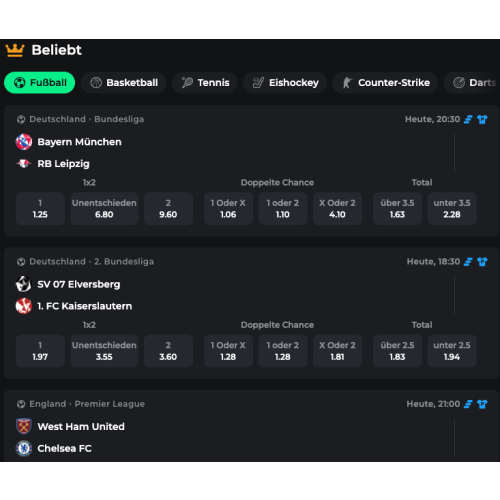This screenshot has height=500, width=500.
Task: Switch to the Basketball tab
Action: point(124,83)
